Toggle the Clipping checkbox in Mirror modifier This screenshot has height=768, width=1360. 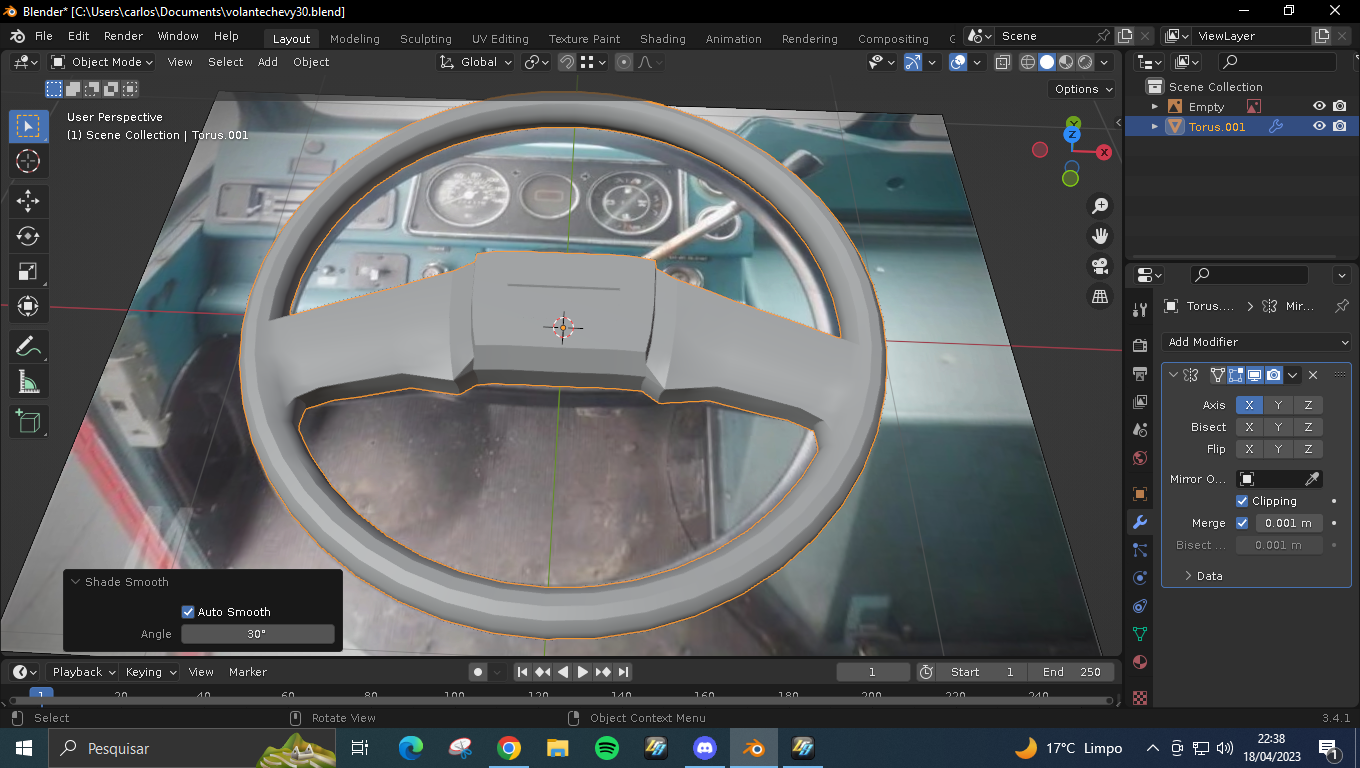coord(1242,501)
